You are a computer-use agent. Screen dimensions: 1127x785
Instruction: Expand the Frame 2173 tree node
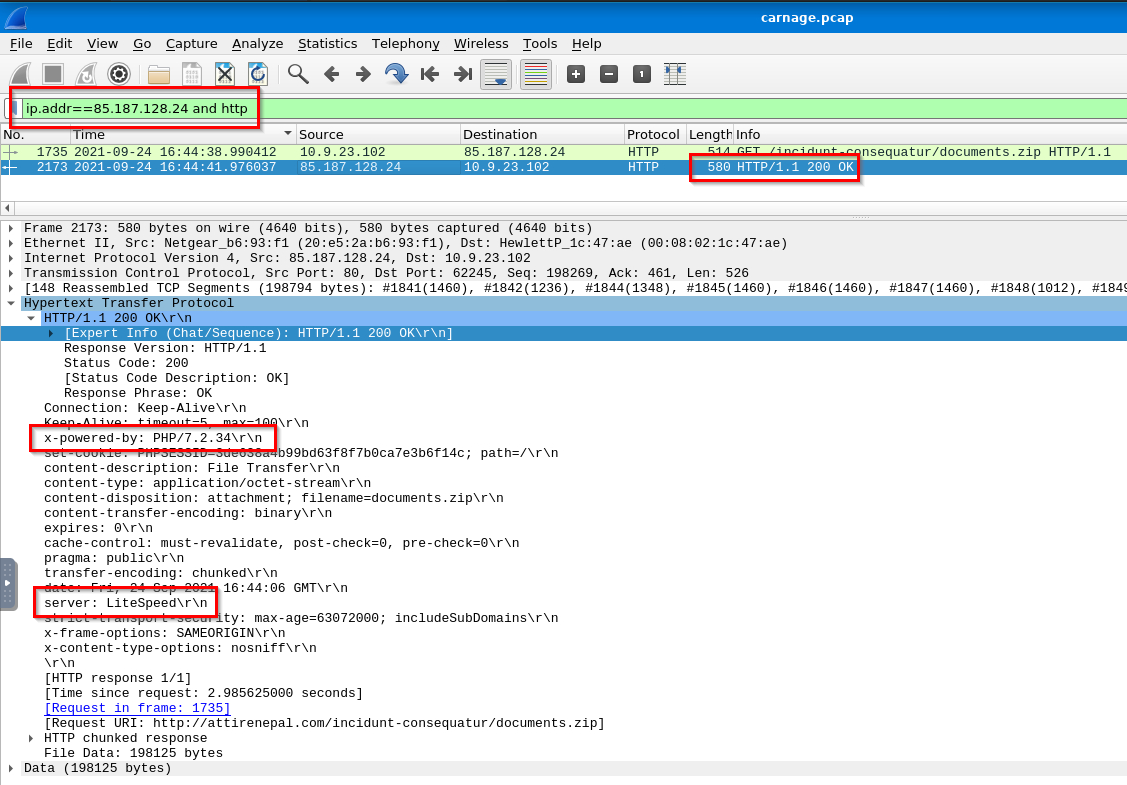click(x=11, y=228)
